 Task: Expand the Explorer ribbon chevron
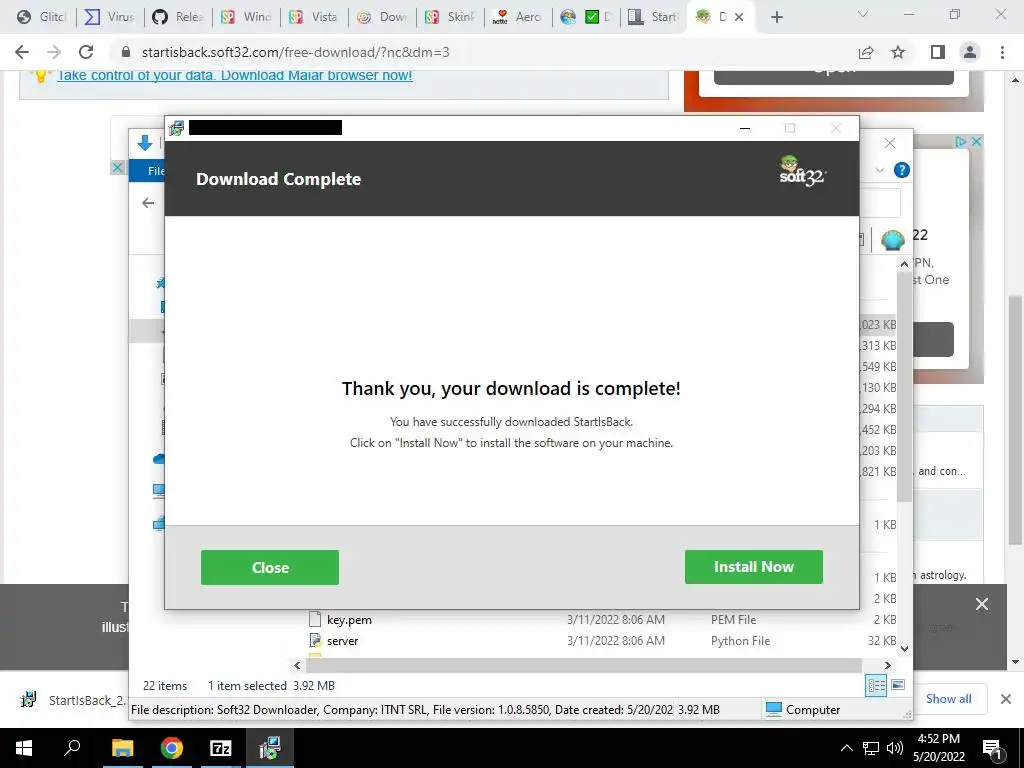880,170
